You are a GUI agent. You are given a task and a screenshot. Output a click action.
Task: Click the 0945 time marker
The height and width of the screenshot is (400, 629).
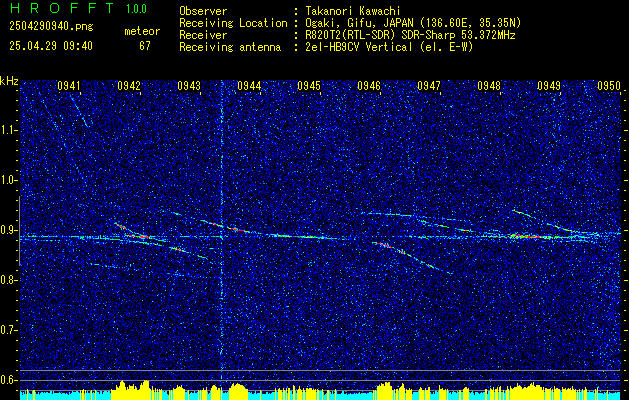tap(309, 86)
